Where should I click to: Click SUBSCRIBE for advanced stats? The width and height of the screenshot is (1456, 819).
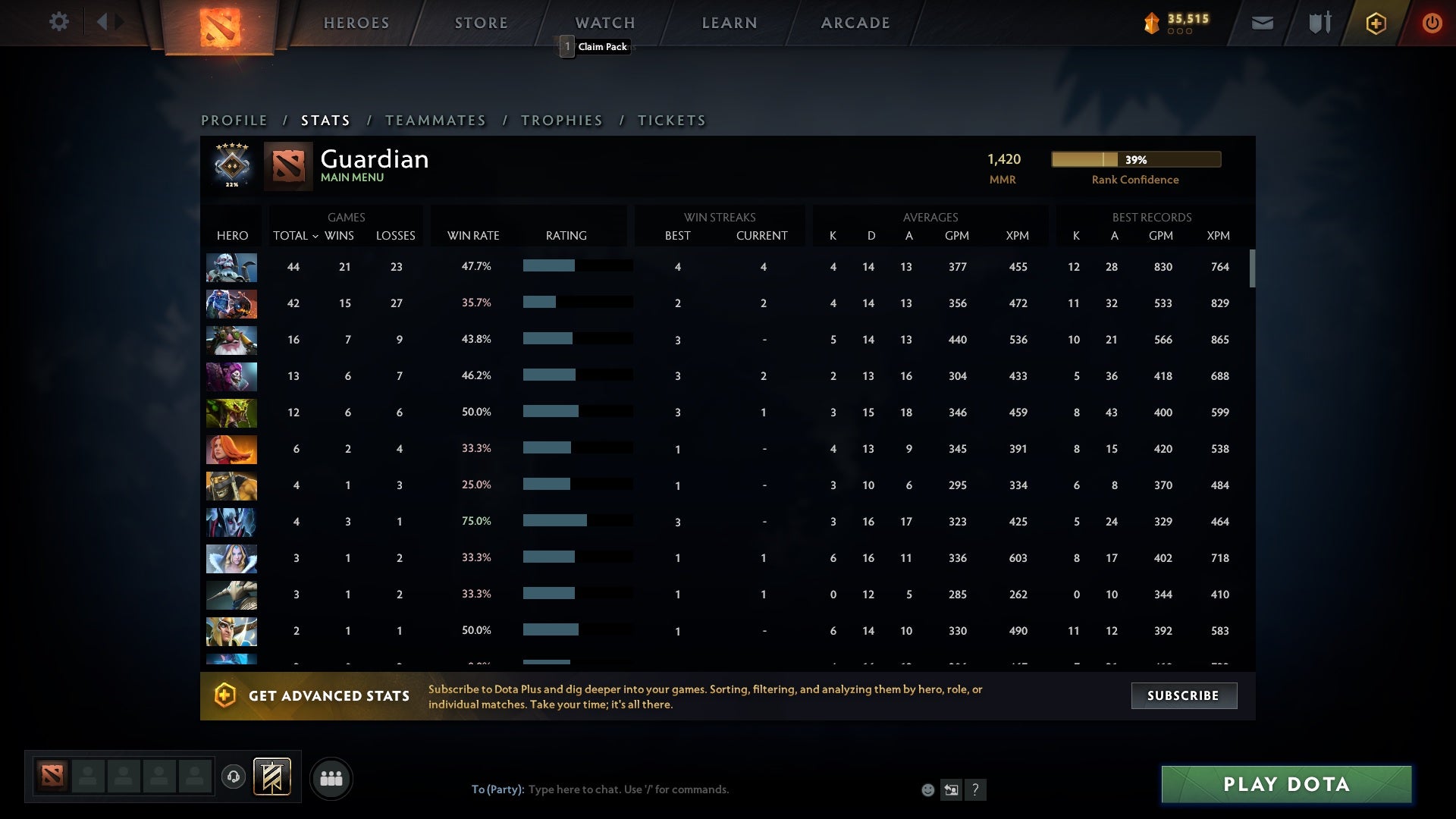click(x=1184, y=695)
